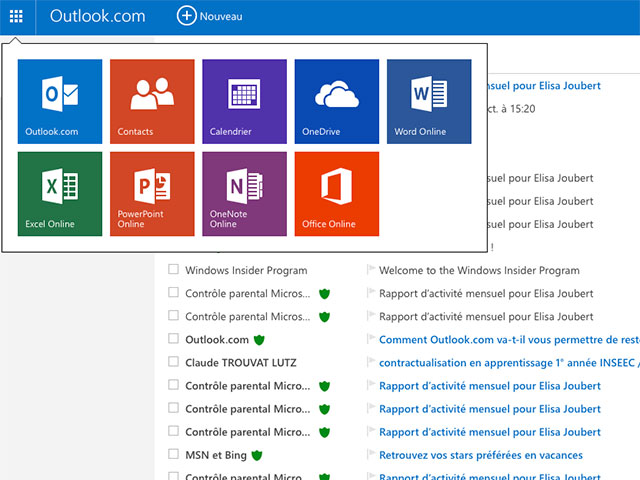This screenshot has height=480, width=640.
Task: Open the Office Online tile
Action: pyautogui.click(x=337, y=194)
